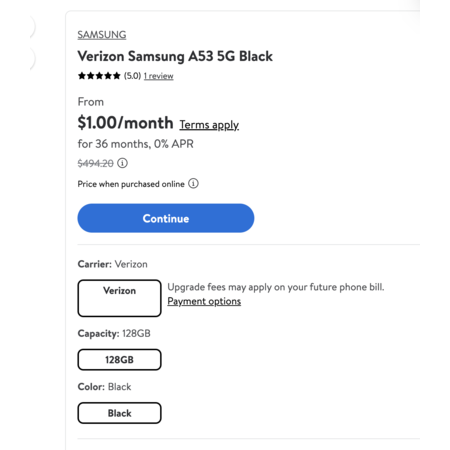Click the Verizon Samsung A53 5G Black title

pos(175,56)
